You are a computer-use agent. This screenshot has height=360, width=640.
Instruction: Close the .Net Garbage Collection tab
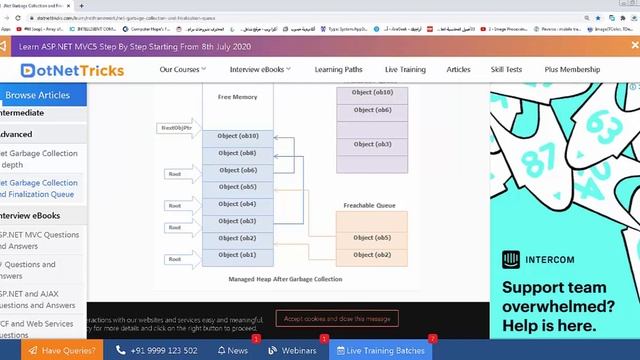pyautogui.click(x=68, y=6)
